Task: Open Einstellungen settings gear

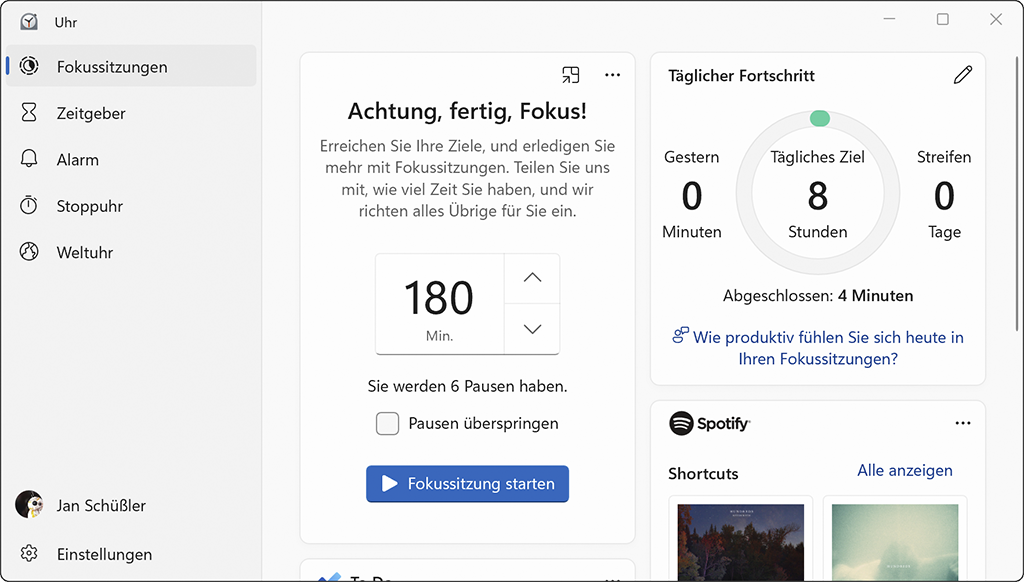Action: (29, 554)
